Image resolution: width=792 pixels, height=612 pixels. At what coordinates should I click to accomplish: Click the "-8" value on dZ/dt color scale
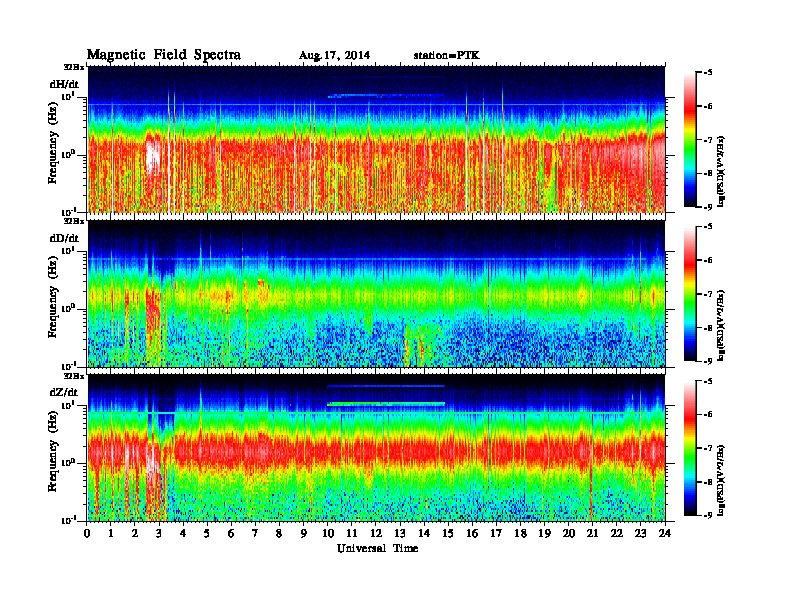(x=708, y=482)
